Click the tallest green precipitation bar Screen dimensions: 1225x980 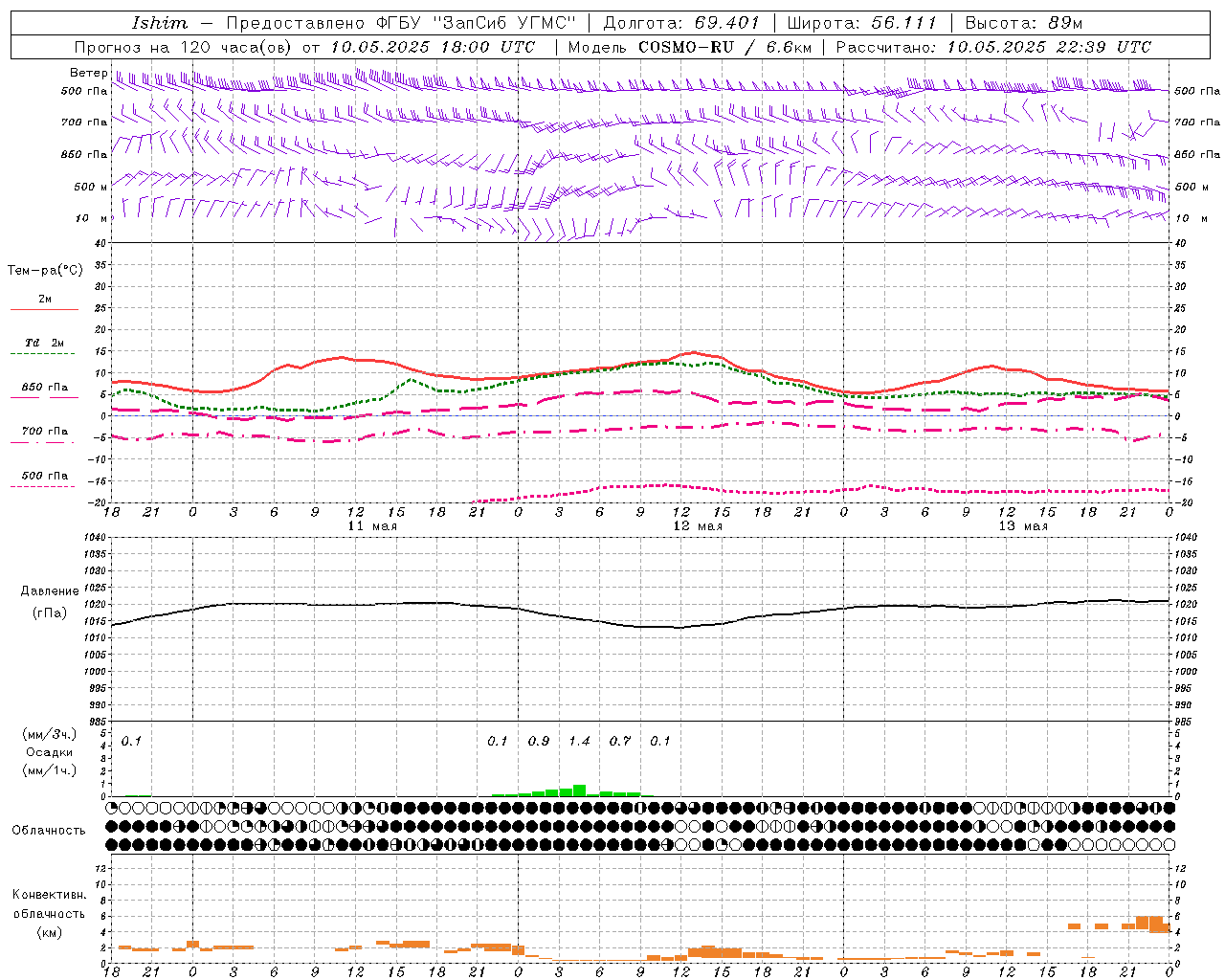[x=579, y=791]
